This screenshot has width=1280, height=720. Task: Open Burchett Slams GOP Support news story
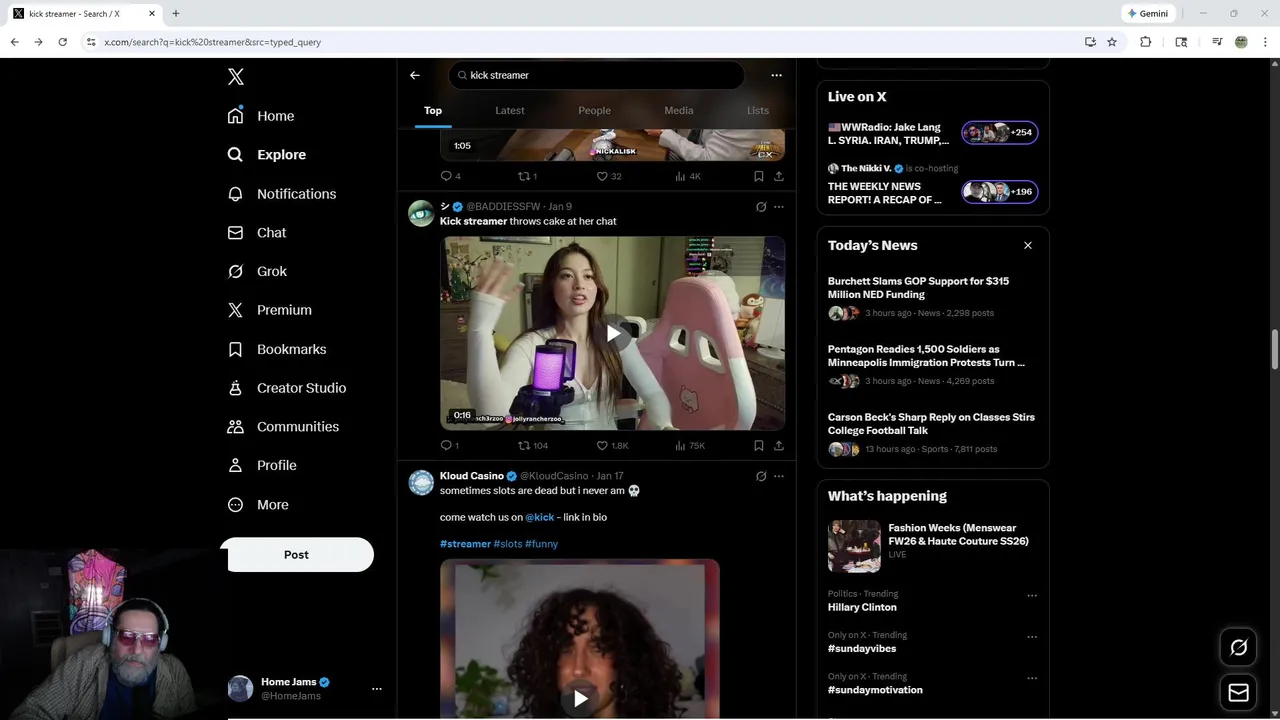pyautogui.click(x=932, y=297)
